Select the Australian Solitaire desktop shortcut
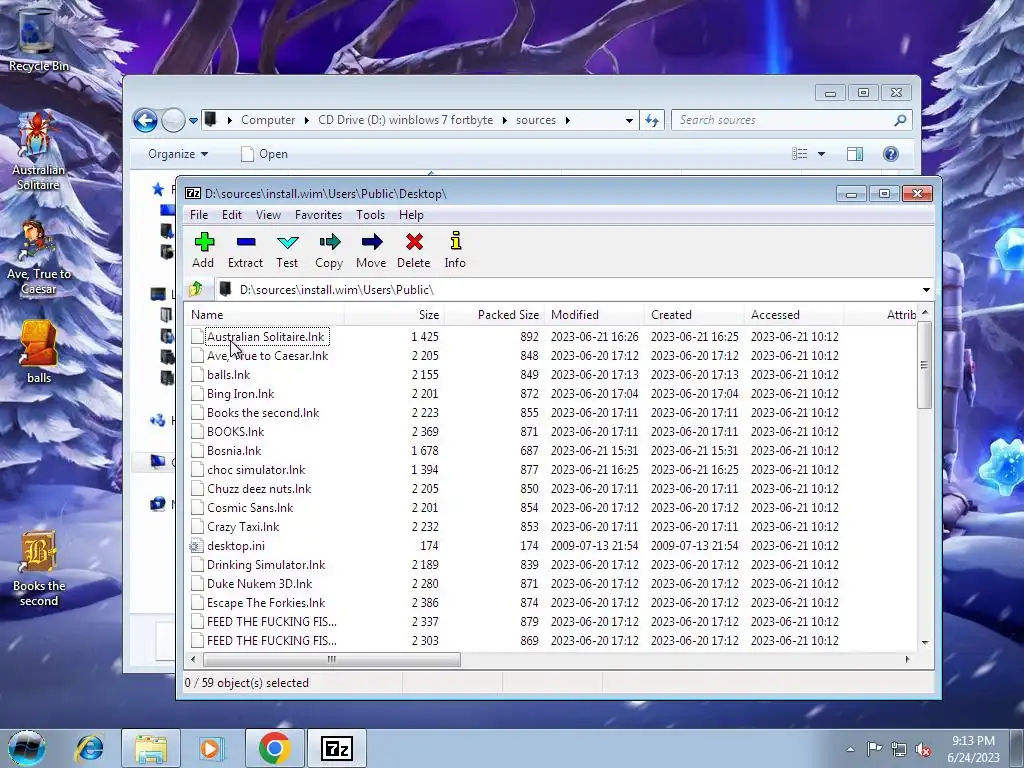The image size is (1024, 768). click(x=38, y=152)
